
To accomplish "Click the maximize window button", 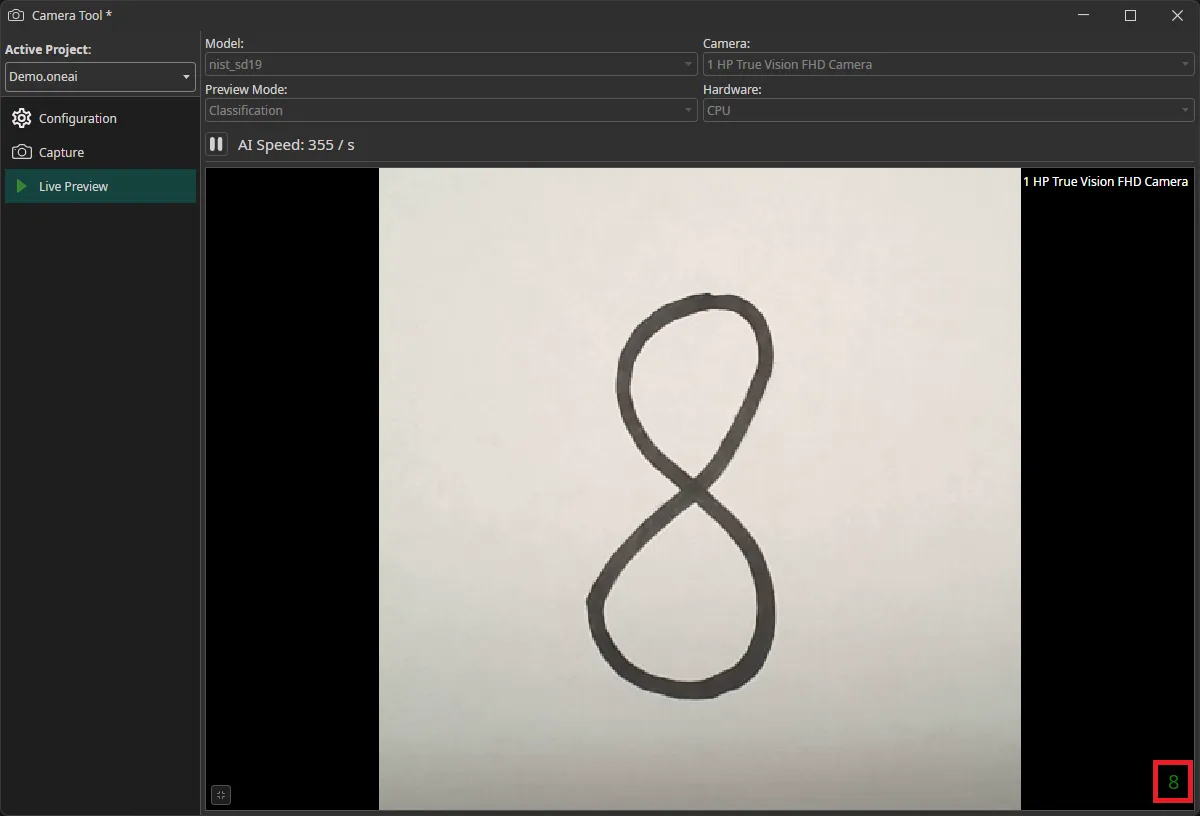I will (x=1130, y=15).
